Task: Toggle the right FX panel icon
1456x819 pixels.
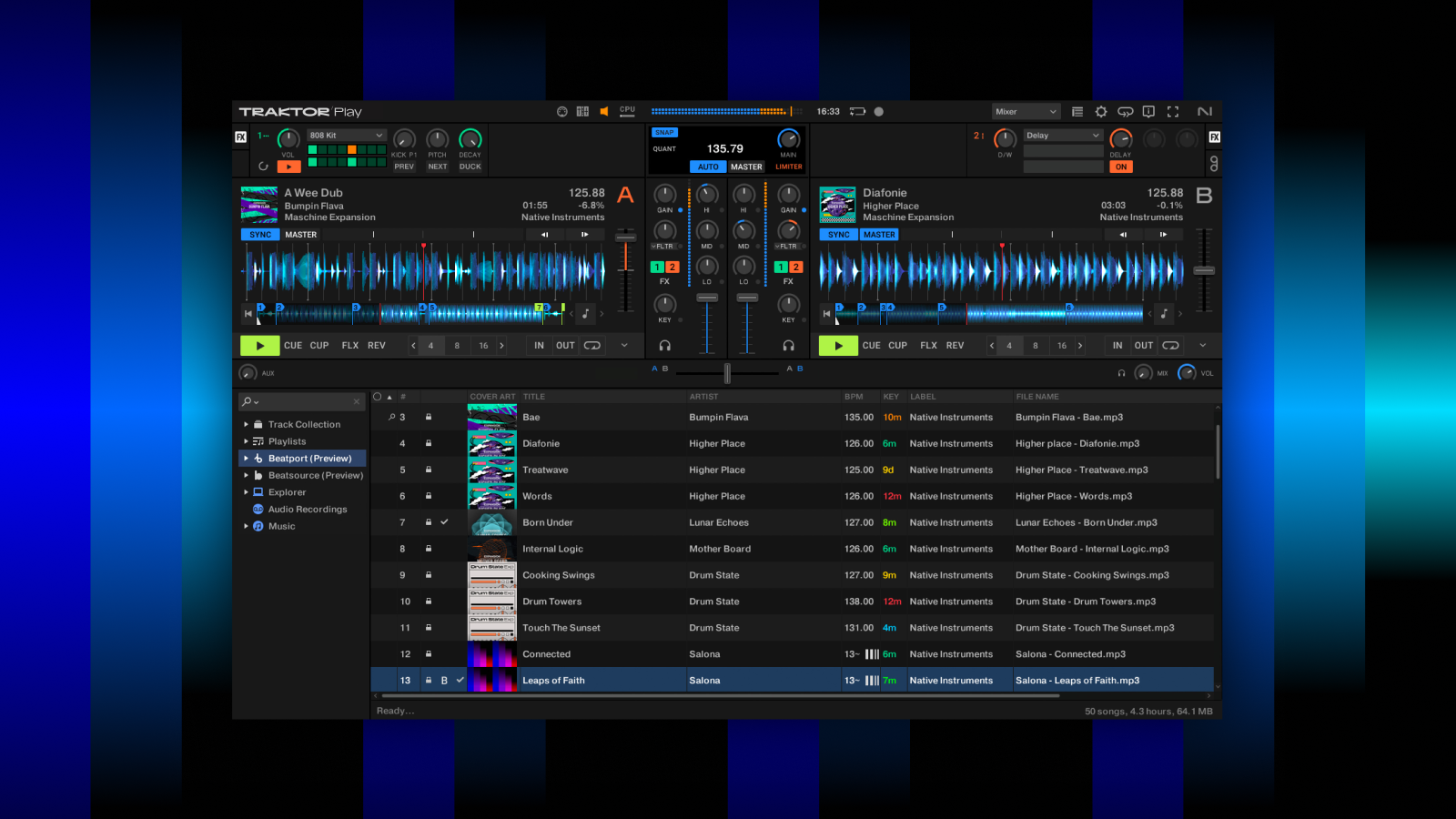Action: 1215,137
